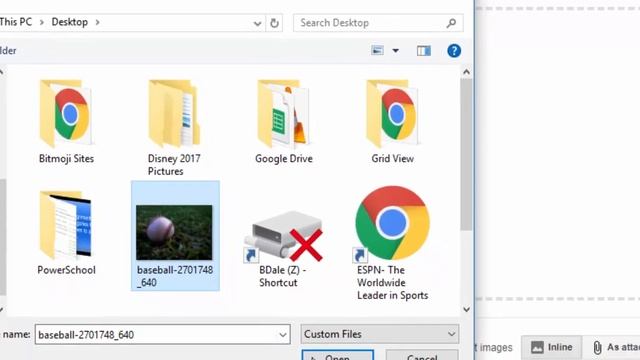
Task: Click the PowerSchool folder name label
Action: click(x=66, y=270)
